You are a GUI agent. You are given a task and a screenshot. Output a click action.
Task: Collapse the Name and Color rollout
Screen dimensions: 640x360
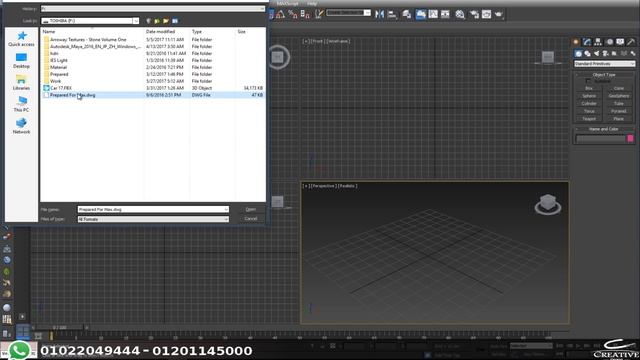604,129
